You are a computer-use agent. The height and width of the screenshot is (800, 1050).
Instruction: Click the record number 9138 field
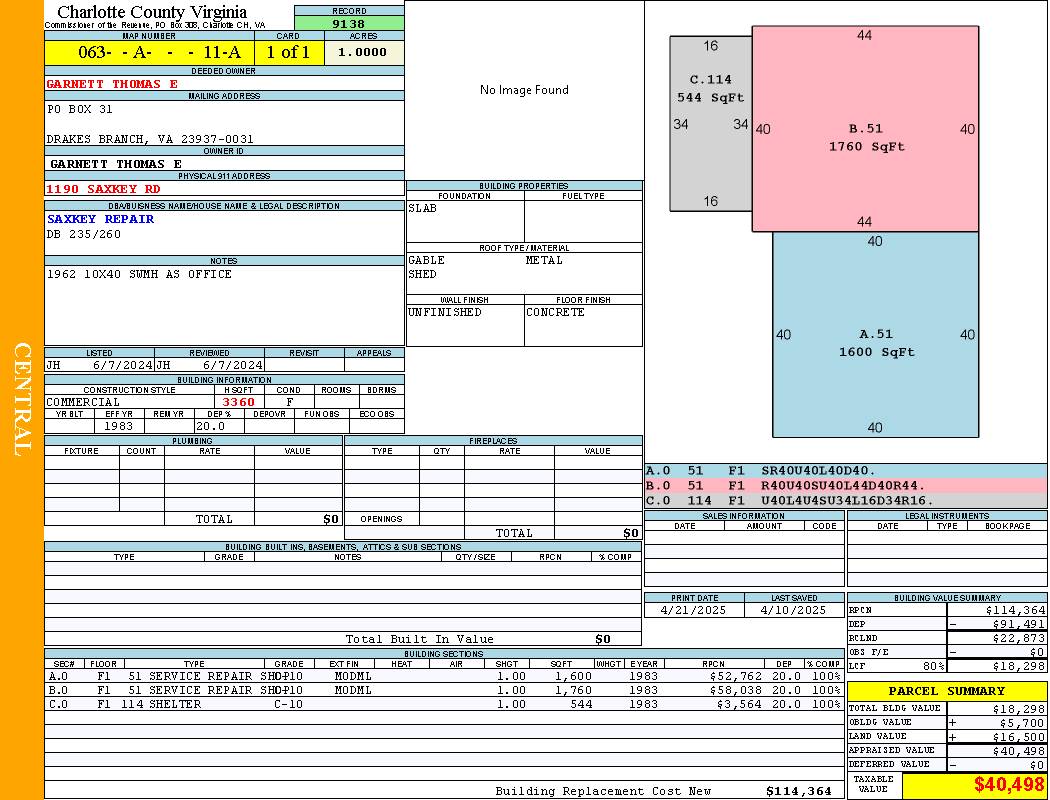[349, 23]
